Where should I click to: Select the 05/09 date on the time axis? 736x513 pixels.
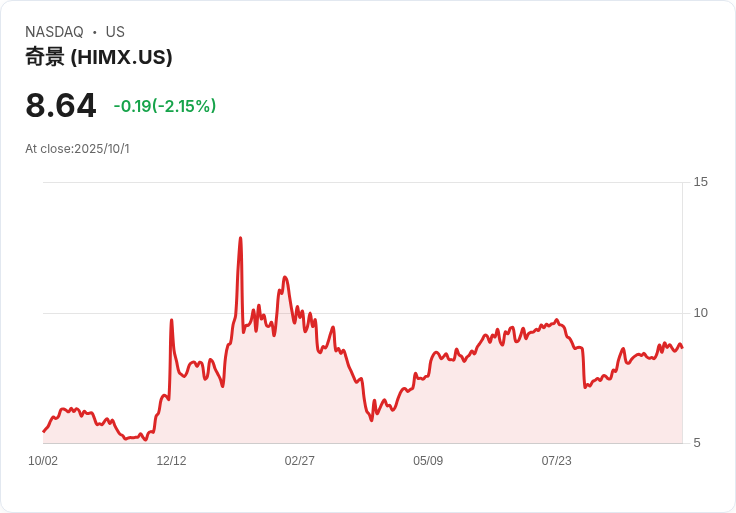pyautogui.click(x=428, y=461)
